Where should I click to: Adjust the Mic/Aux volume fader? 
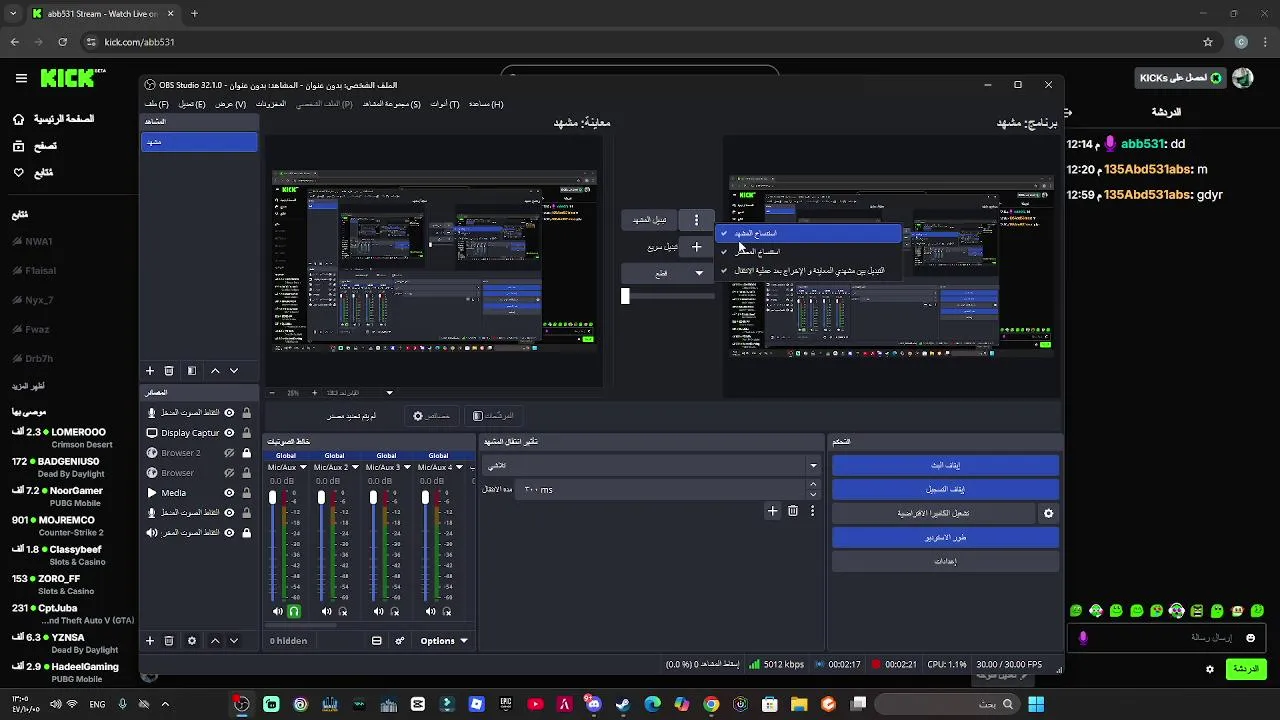[273, 497]
